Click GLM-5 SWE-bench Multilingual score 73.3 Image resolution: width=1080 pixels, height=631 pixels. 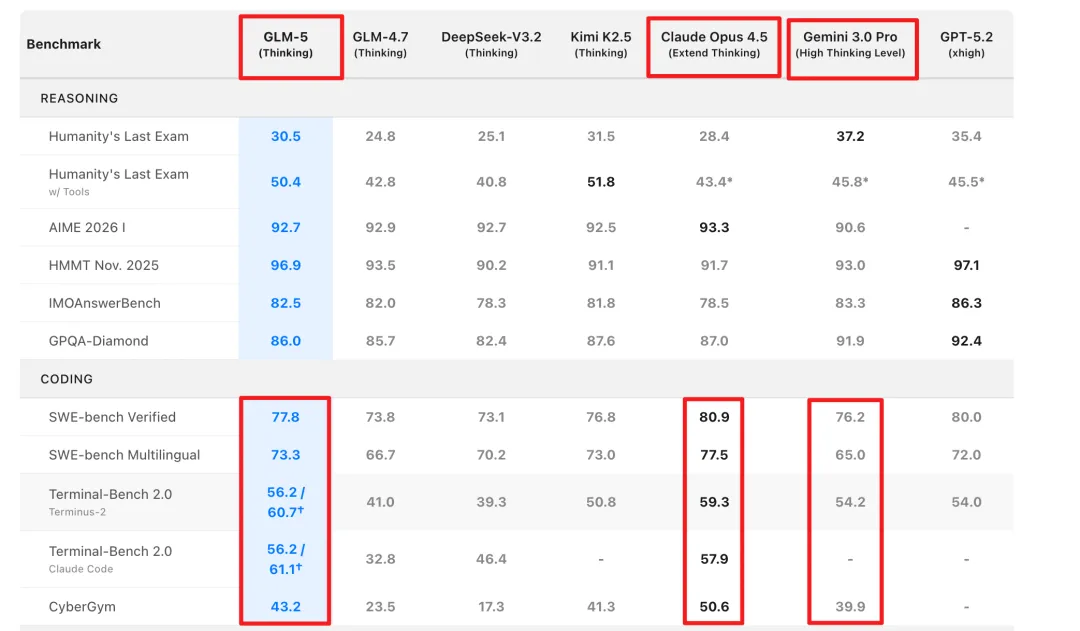[x=286, y=455]
